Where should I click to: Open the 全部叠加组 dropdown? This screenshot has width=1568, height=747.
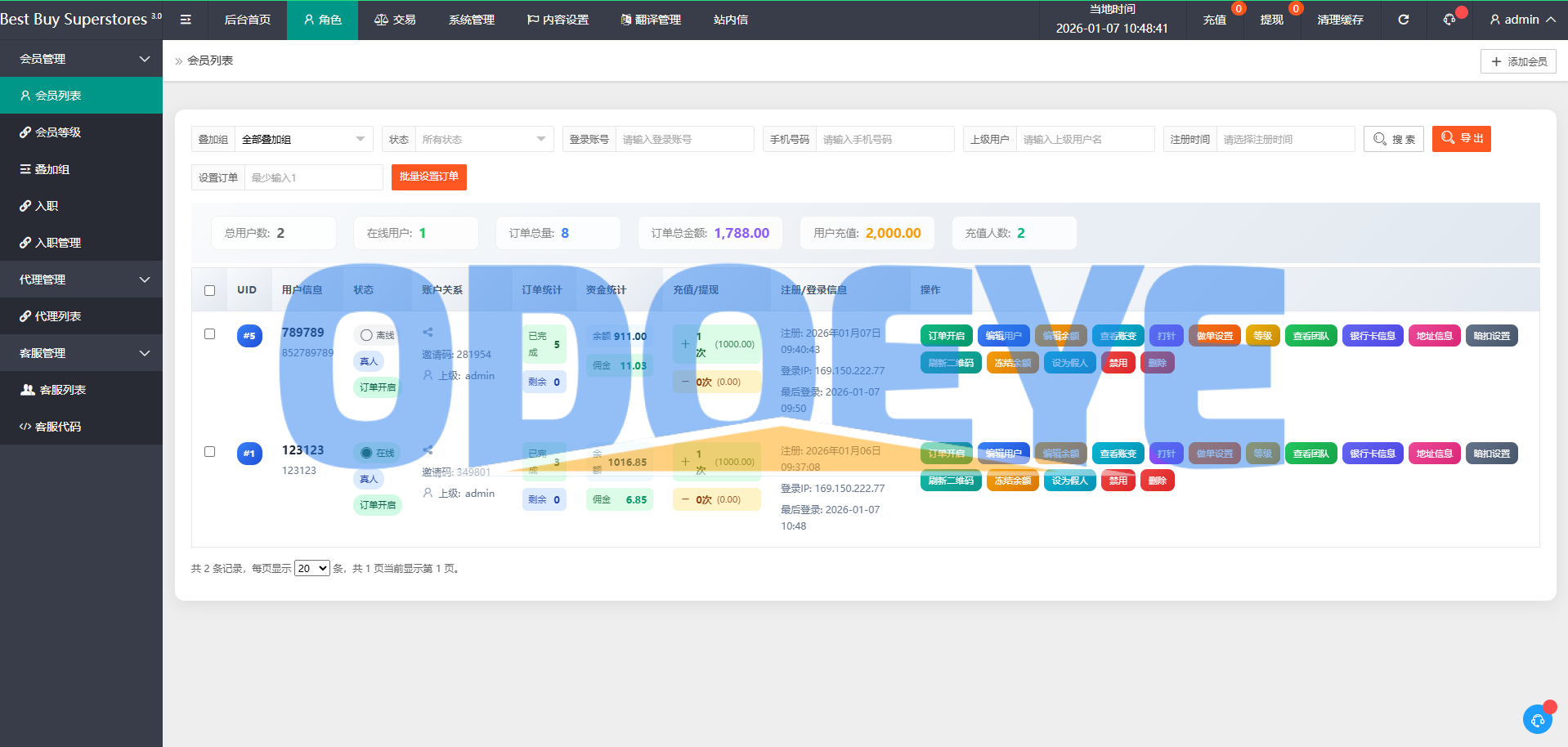tap(303, 140)
